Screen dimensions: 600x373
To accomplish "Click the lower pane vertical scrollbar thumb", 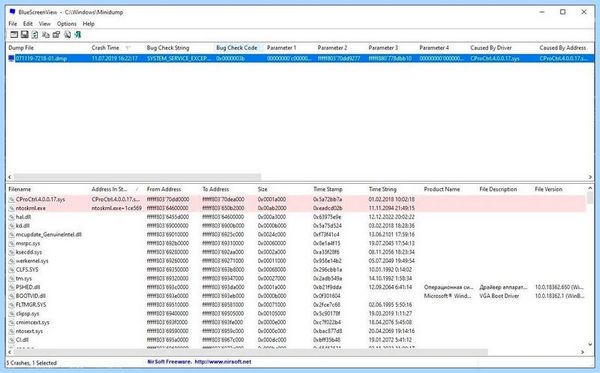I will point(590,198).
